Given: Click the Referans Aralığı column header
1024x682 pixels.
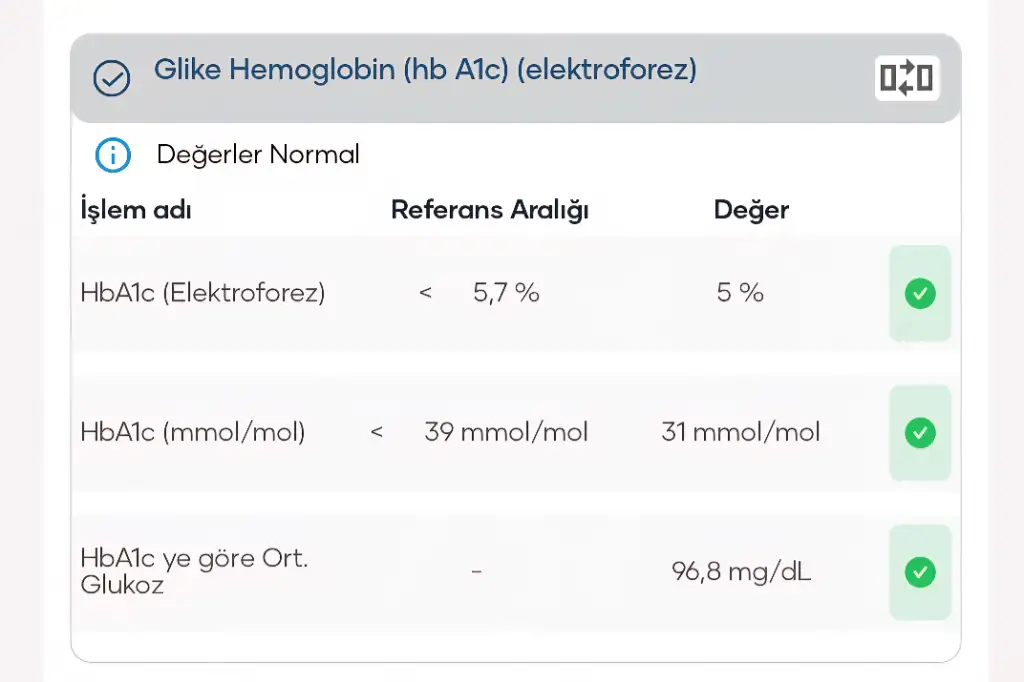Looking at the screenshot, I should (490, 210).
